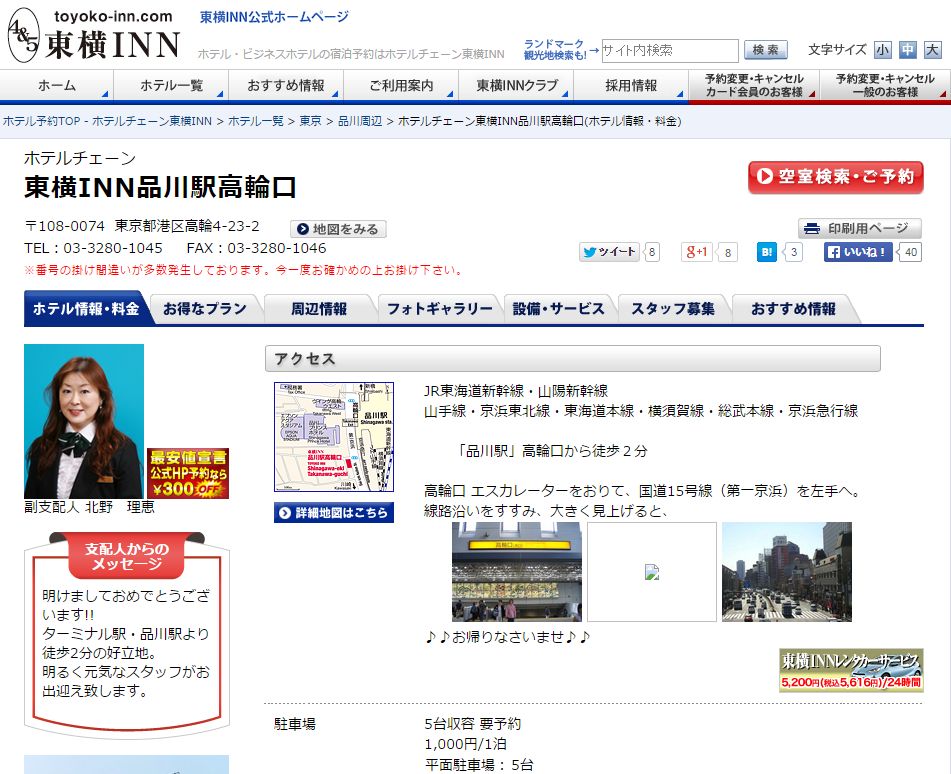Open the 印刷用ページ printer button
The image size is (951, 774).
click(859, 229)
